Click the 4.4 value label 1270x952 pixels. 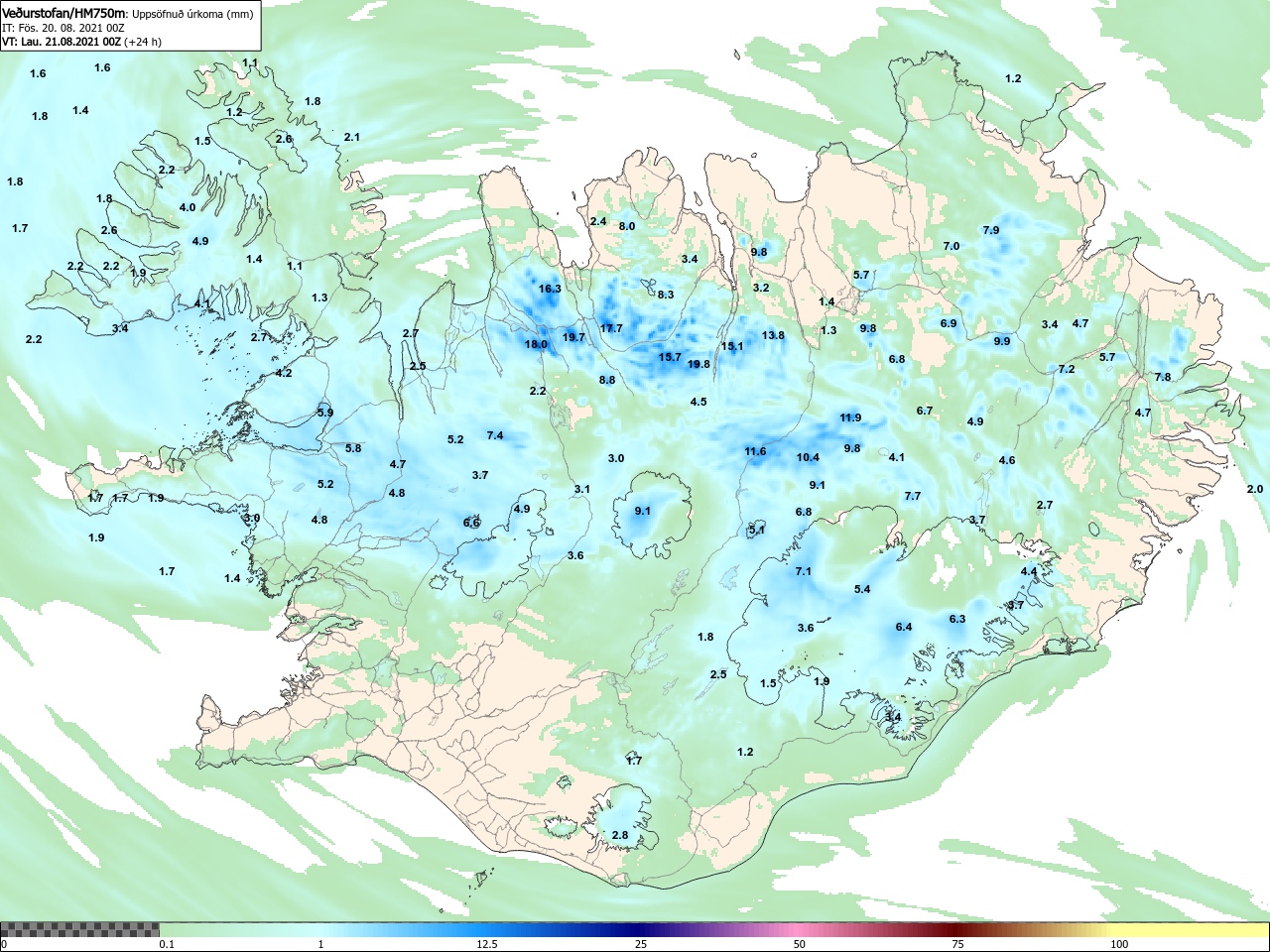click(x=1029, y=571)
